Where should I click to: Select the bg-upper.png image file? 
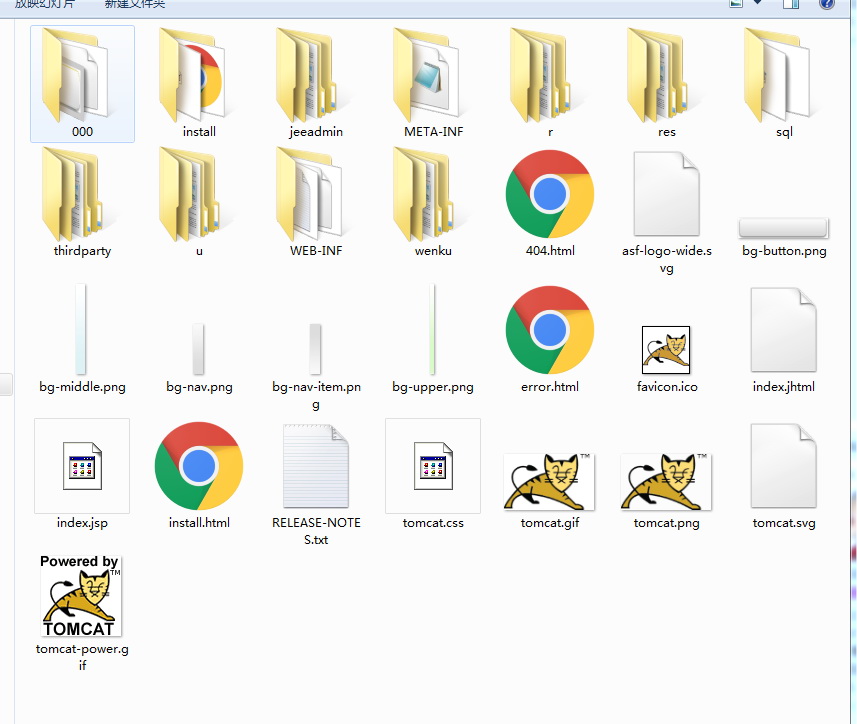[433, 339]
